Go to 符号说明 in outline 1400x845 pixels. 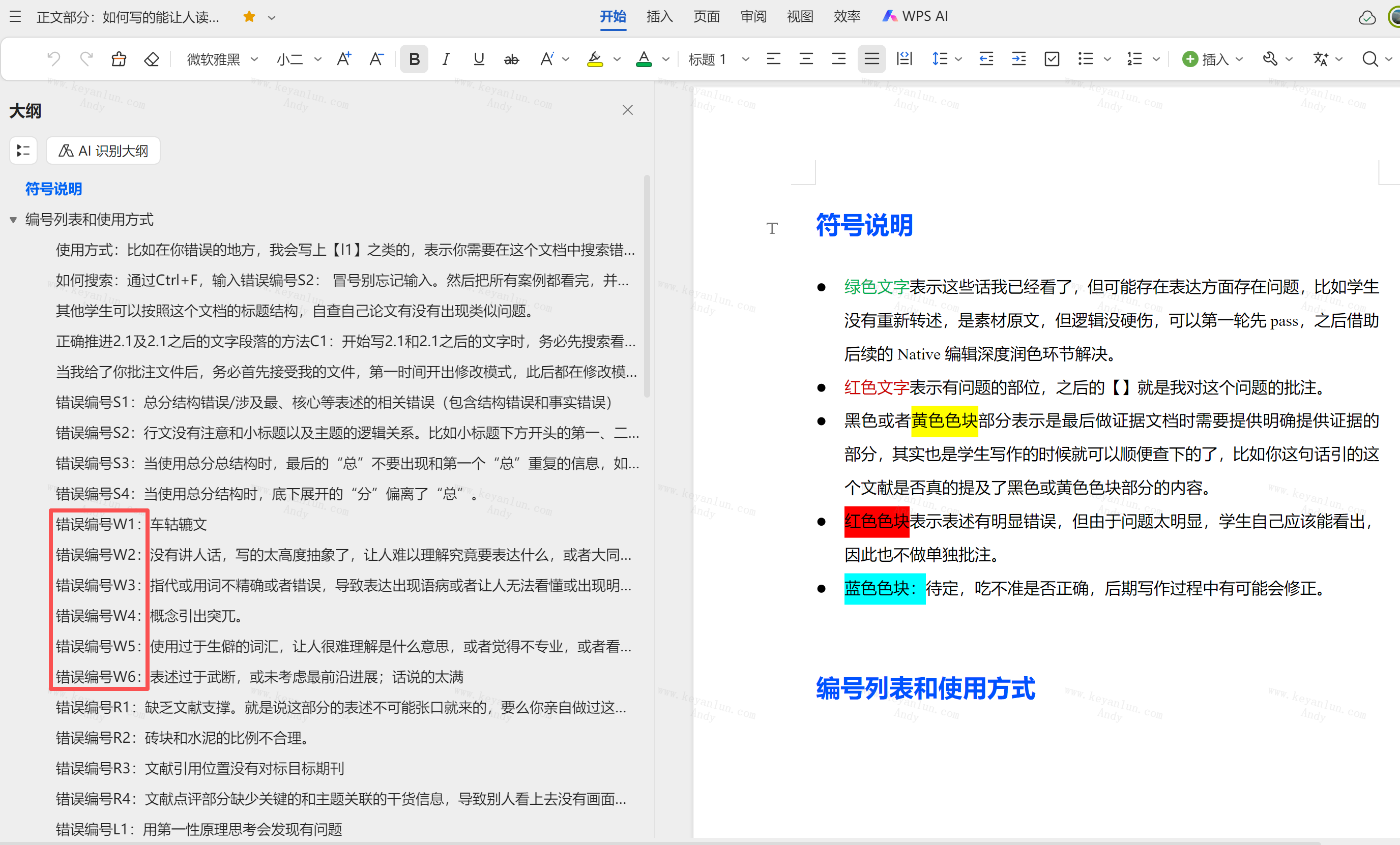click(53, 189)
